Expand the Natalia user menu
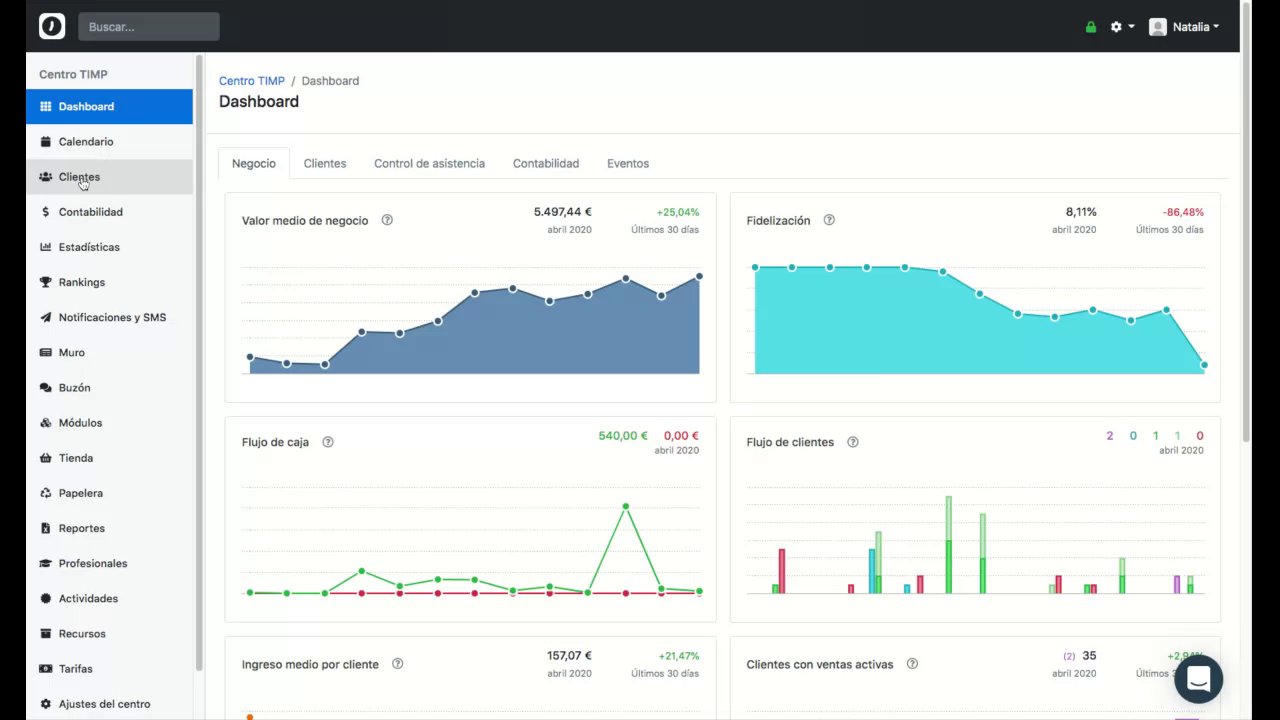 coord(1184,27)
